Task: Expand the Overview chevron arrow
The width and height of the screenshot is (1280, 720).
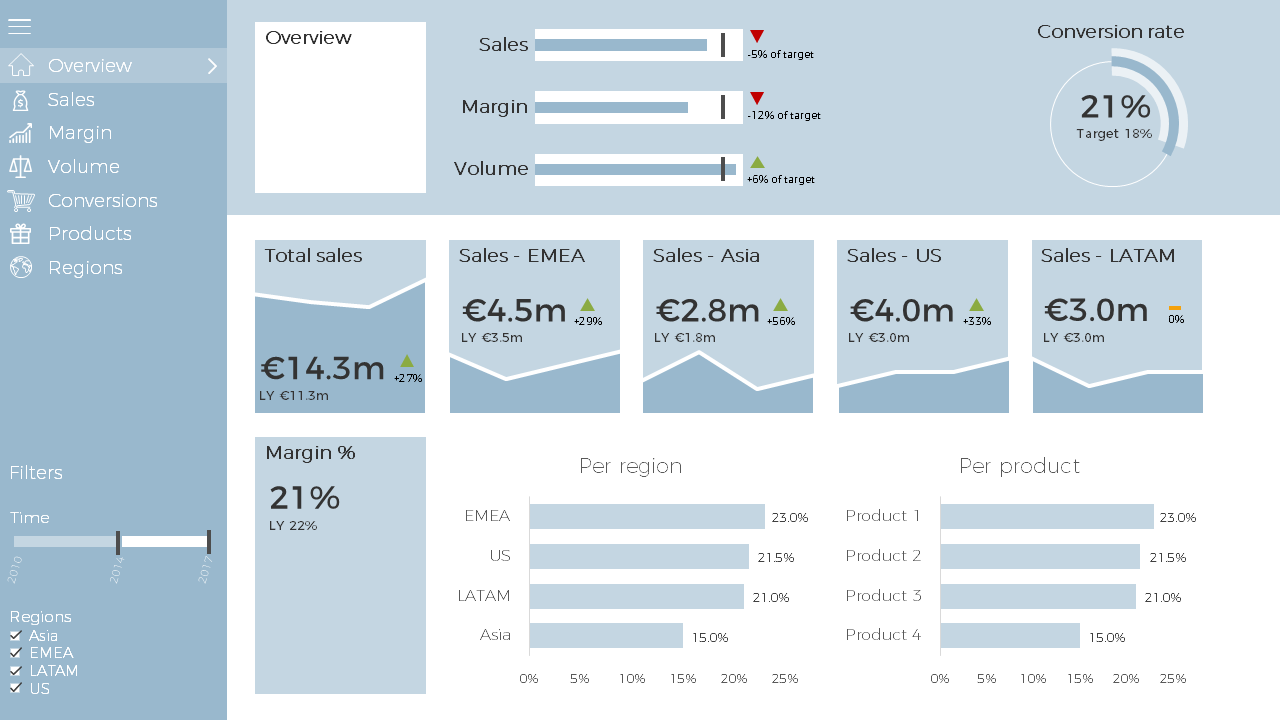Action: (212, 66)
